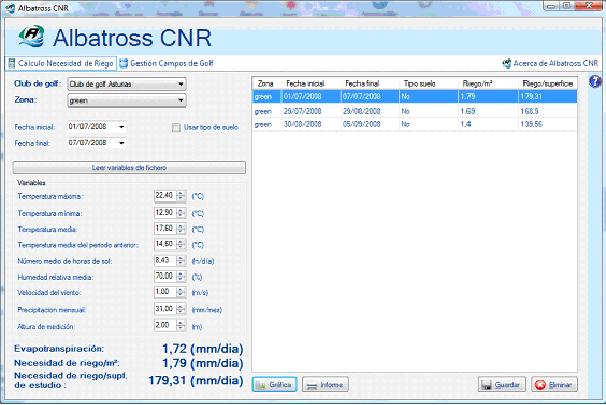Click the Velocidad del viento field
The width and height of the screenshot is (606, 405).
click(165, 292)
